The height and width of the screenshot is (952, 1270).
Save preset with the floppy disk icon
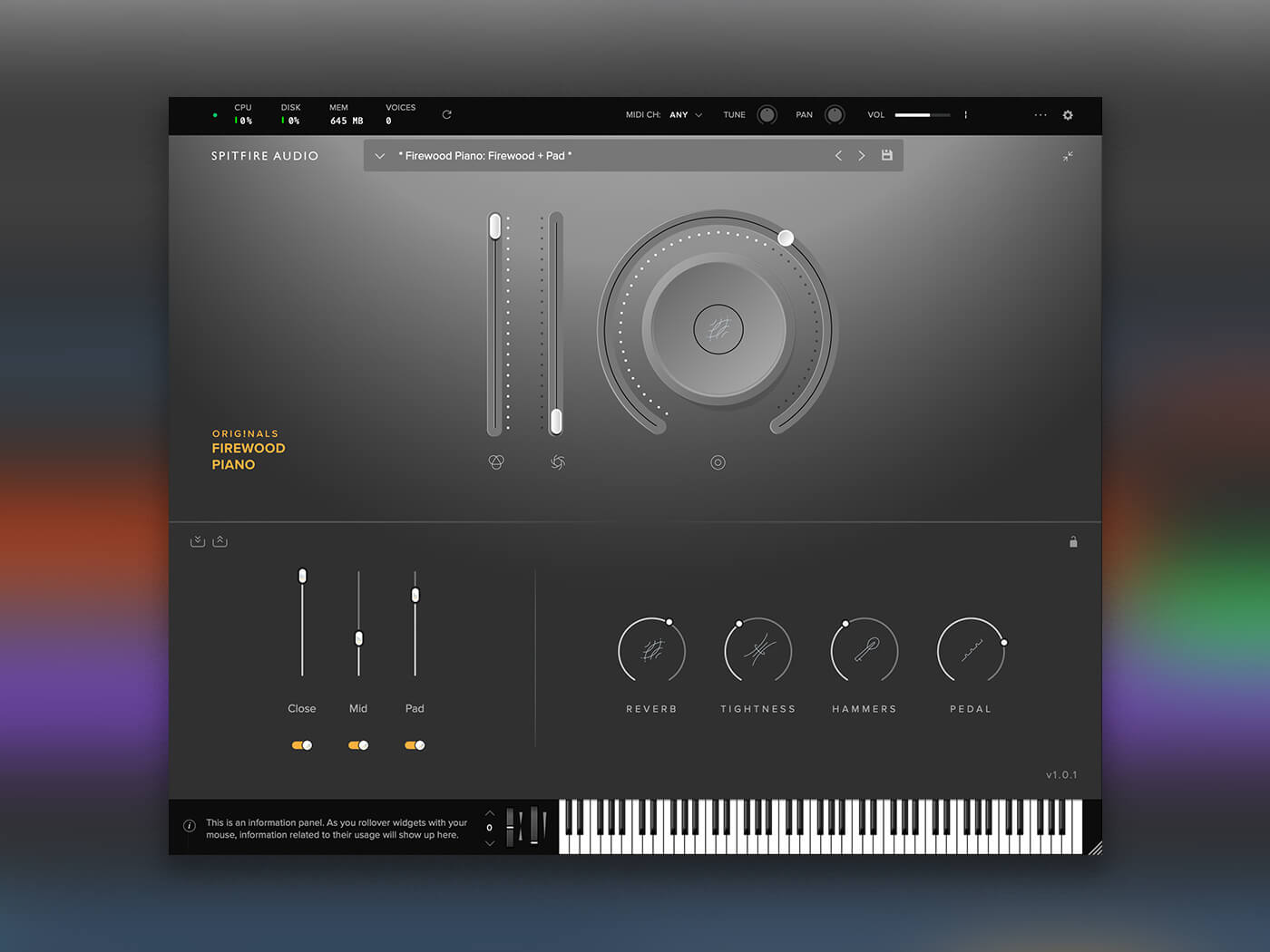[x=887, y=156]
